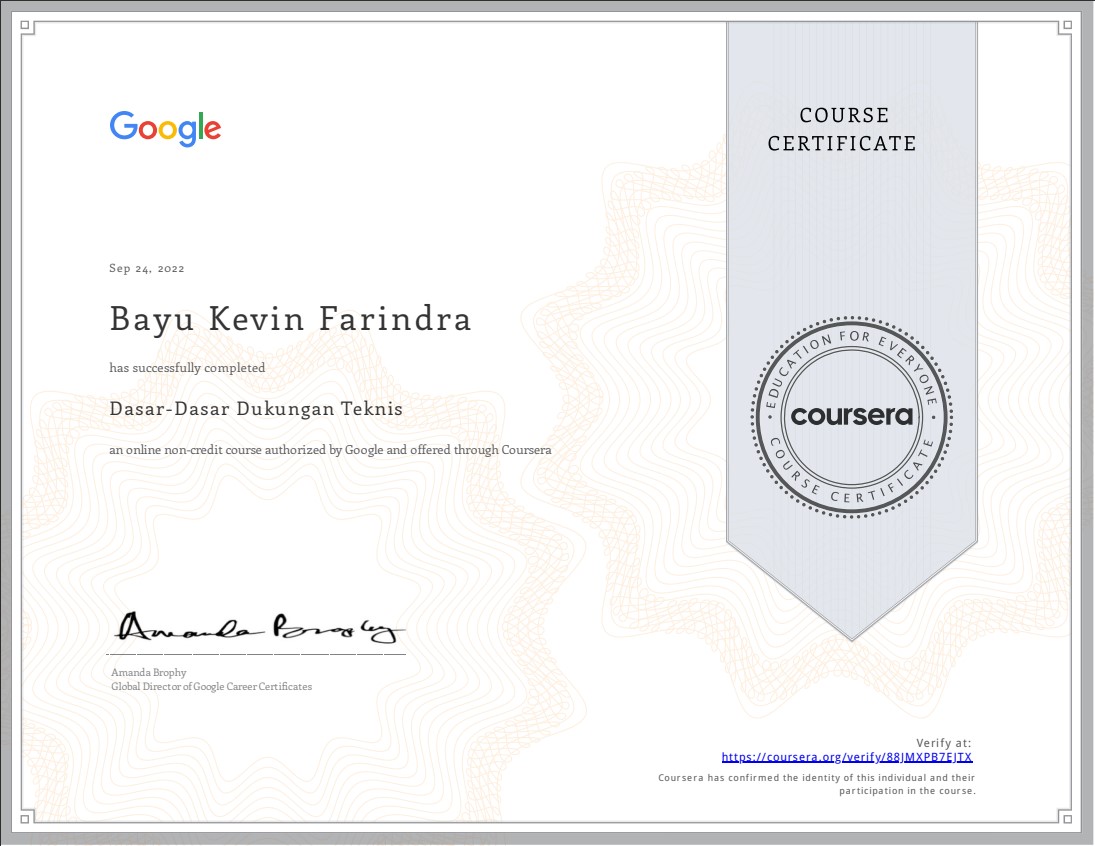The height and width of the screenshot is (846, 1095).
Task: Click the pointed bottom tip of the ribbon
Action: (x=852, y=636)
